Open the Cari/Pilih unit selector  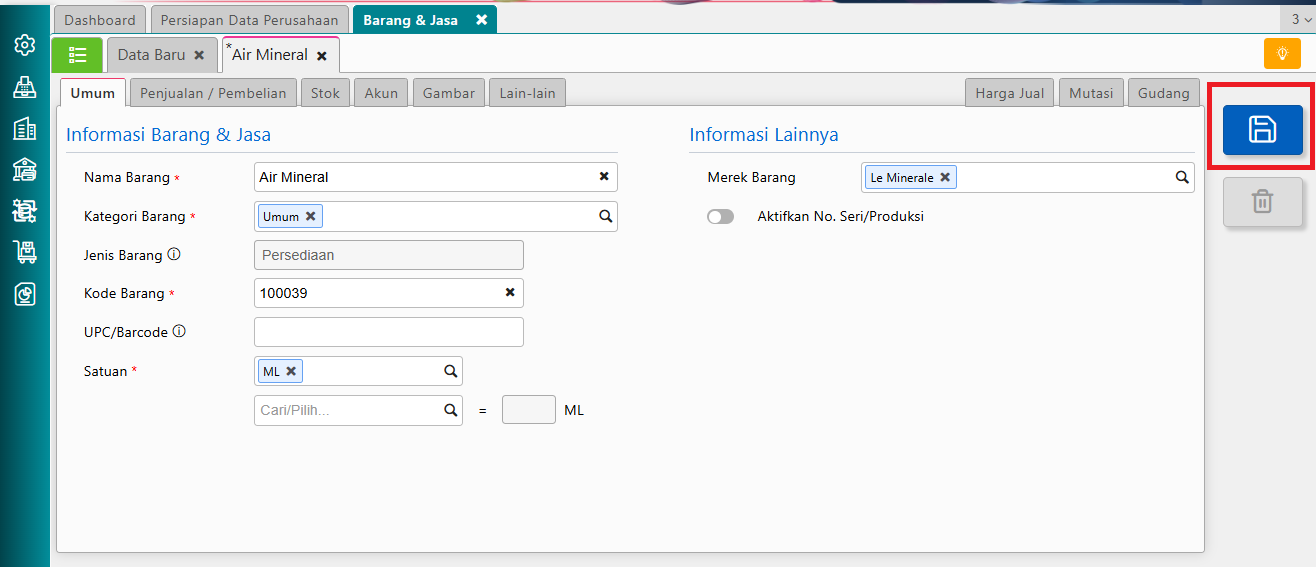click(x=358, y=410)
